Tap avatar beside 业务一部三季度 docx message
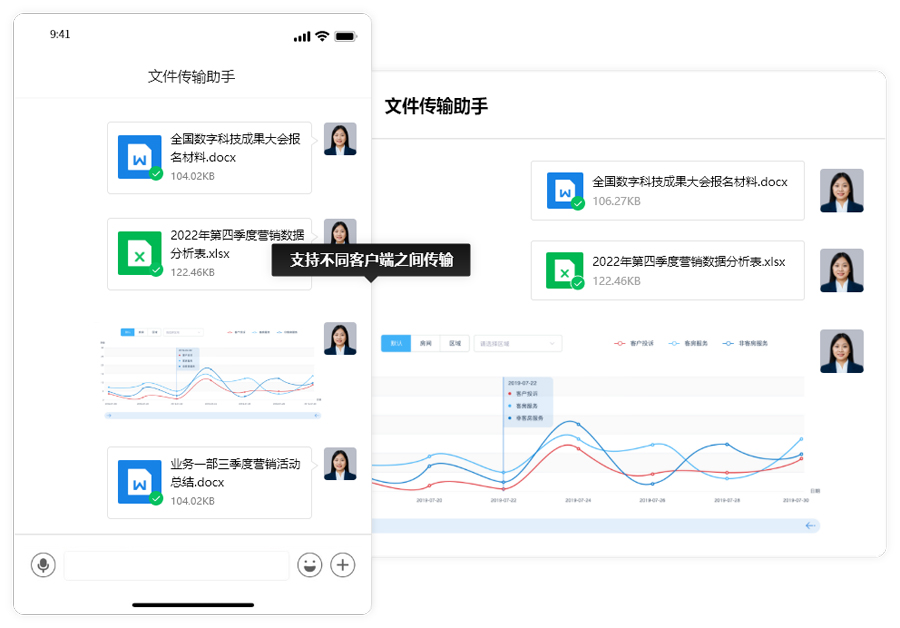The image size is (900, 628). (340, 464)
